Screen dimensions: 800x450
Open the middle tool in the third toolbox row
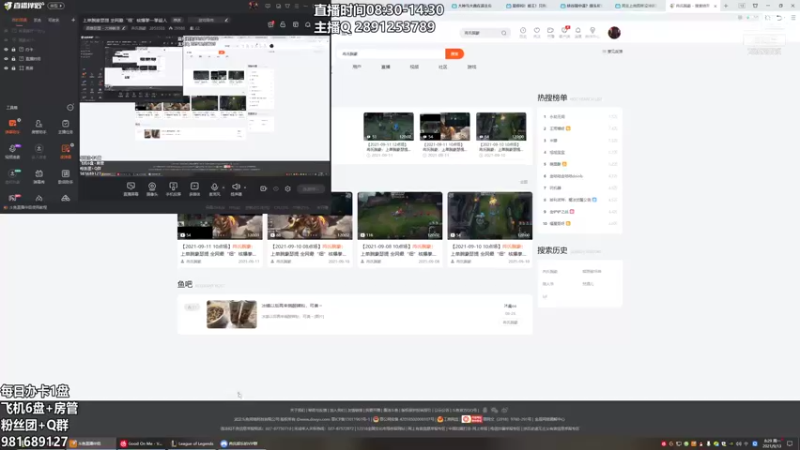39,177
